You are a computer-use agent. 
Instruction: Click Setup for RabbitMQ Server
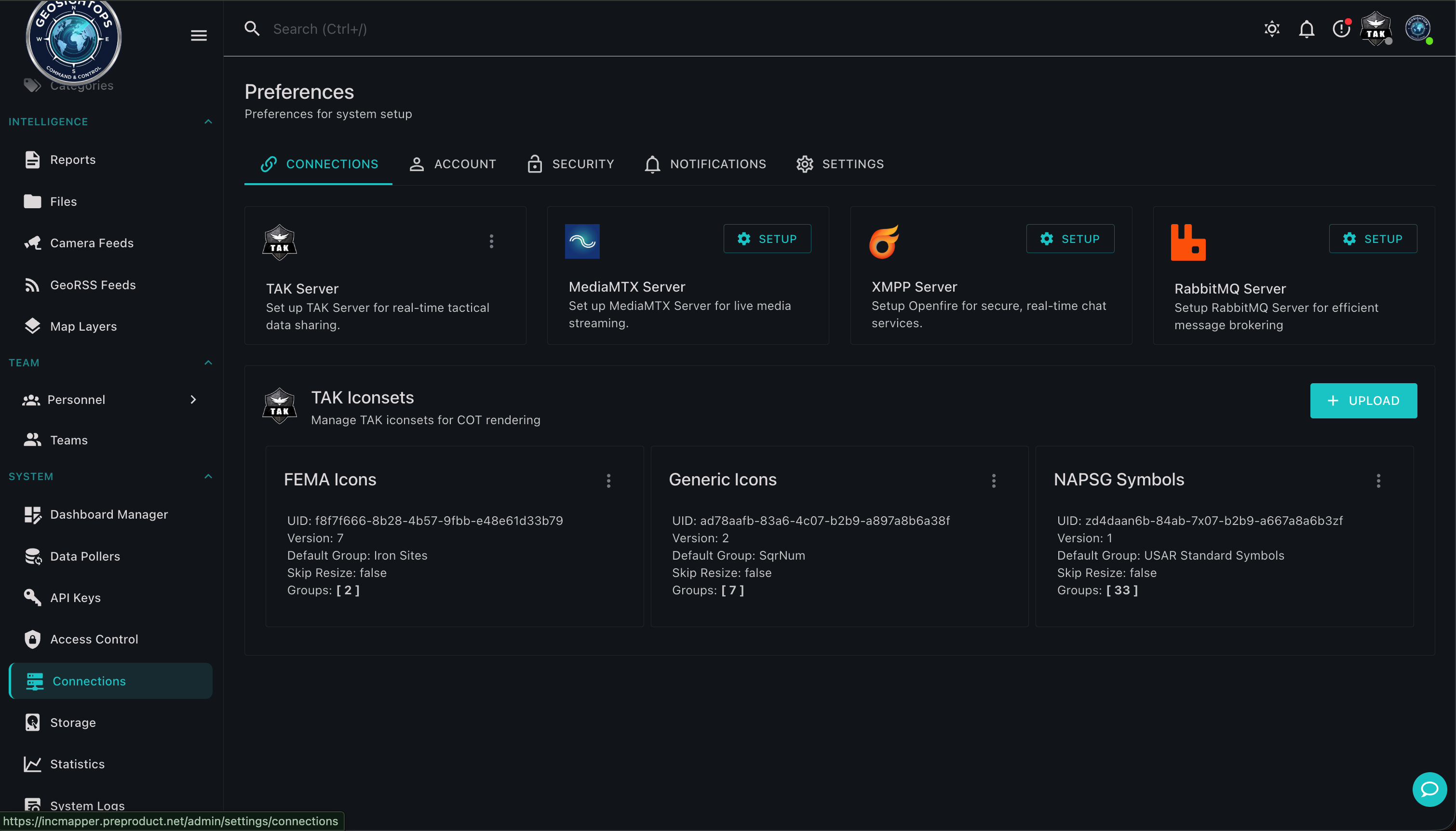tap(1373, 239)
